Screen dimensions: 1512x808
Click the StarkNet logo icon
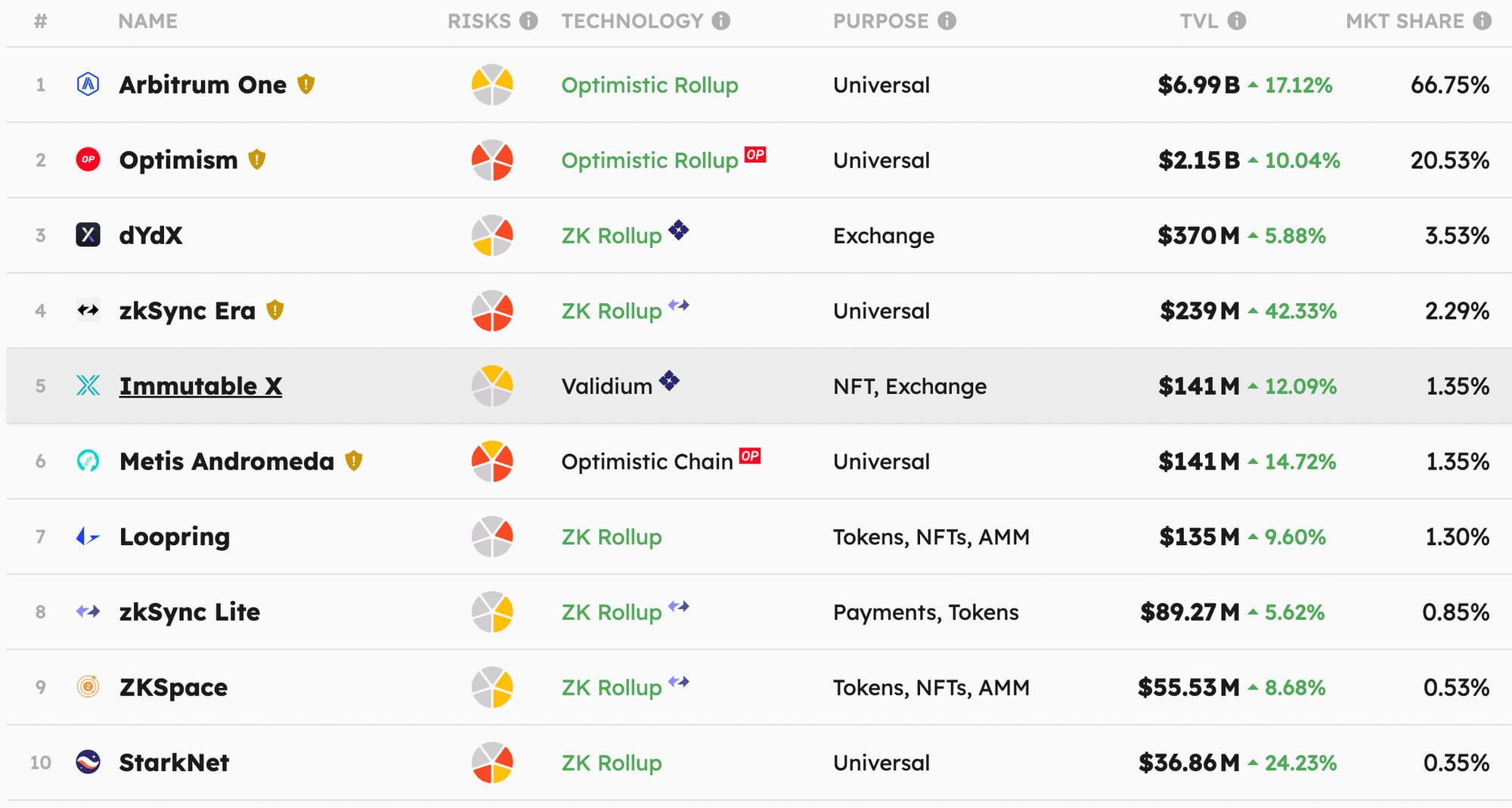(88, 762)
